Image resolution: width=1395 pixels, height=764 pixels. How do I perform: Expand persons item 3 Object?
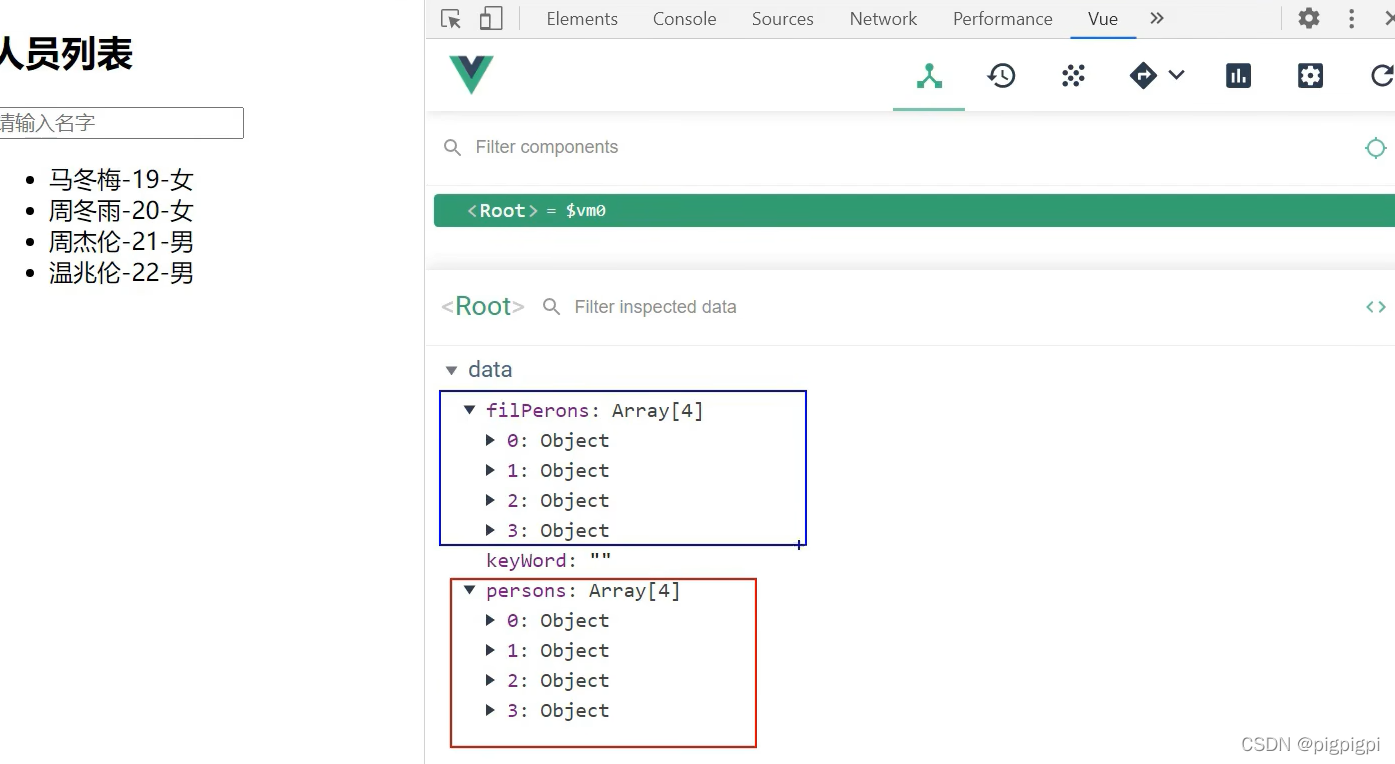(x=490, y=710)
